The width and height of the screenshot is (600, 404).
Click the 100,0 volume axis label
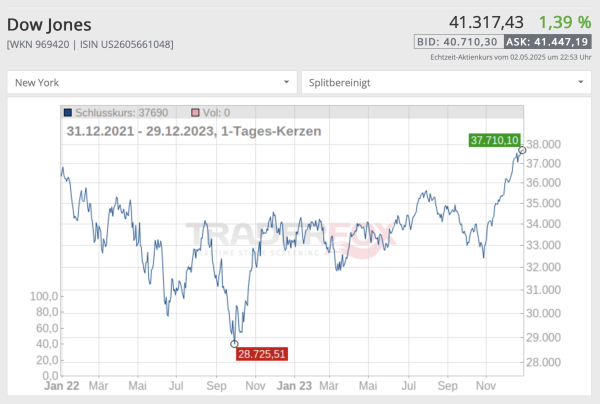(44, 296)
